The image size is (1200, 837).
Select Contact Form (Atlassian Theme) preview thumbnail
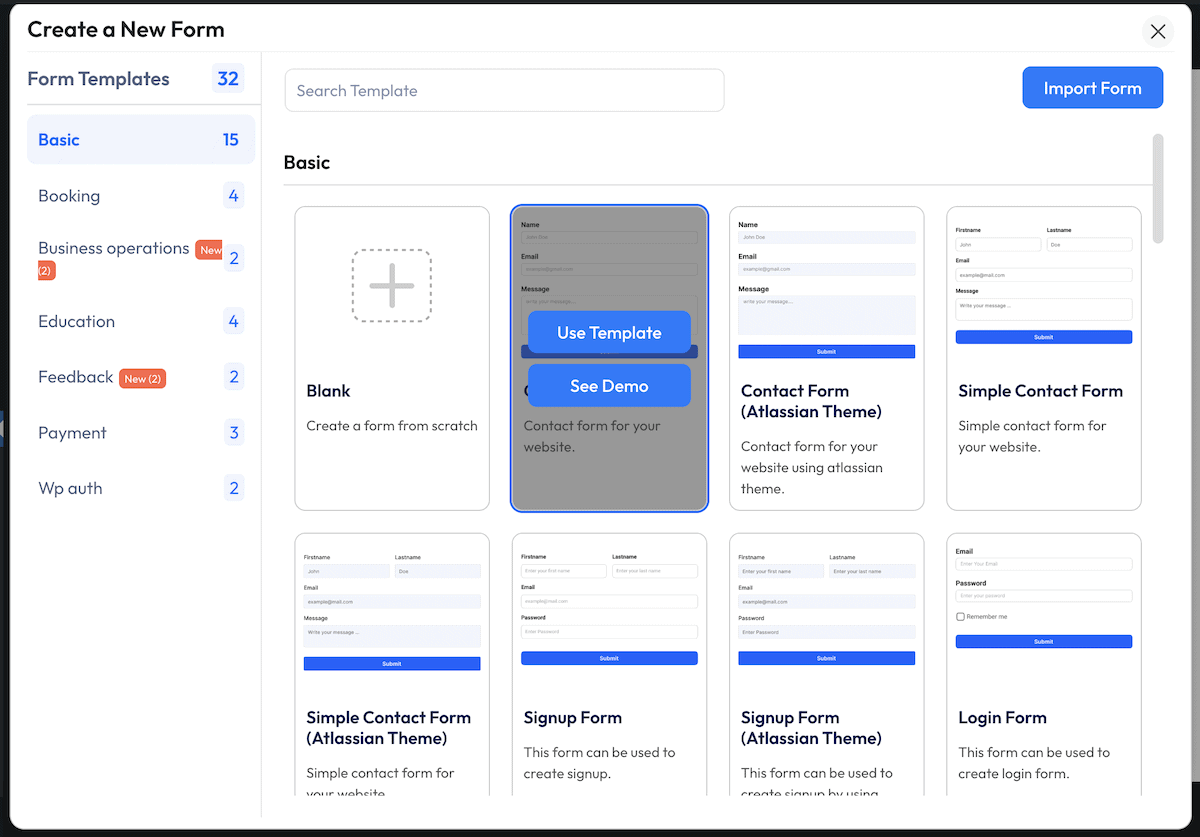(x=826, y=289)
